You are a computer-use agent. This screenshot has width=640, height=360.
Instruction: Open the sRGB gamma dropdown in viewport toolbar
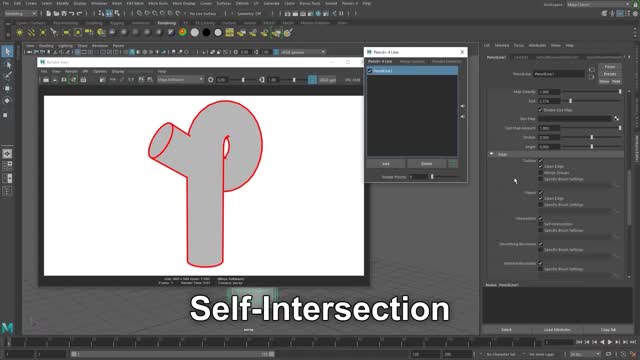[303, 52]
